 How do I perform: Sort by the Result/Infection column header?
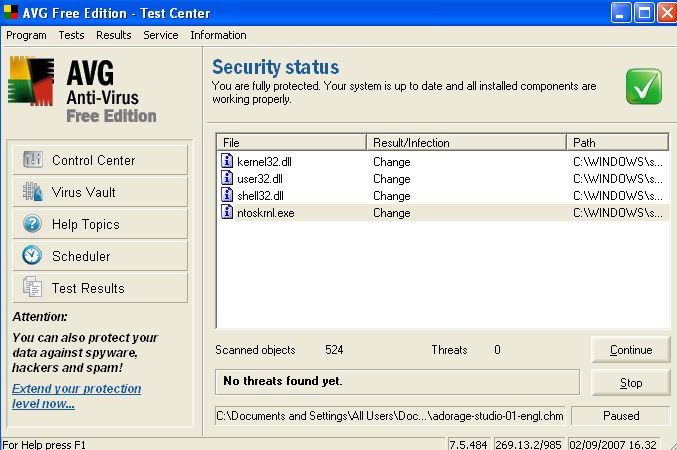click(466, 143)
